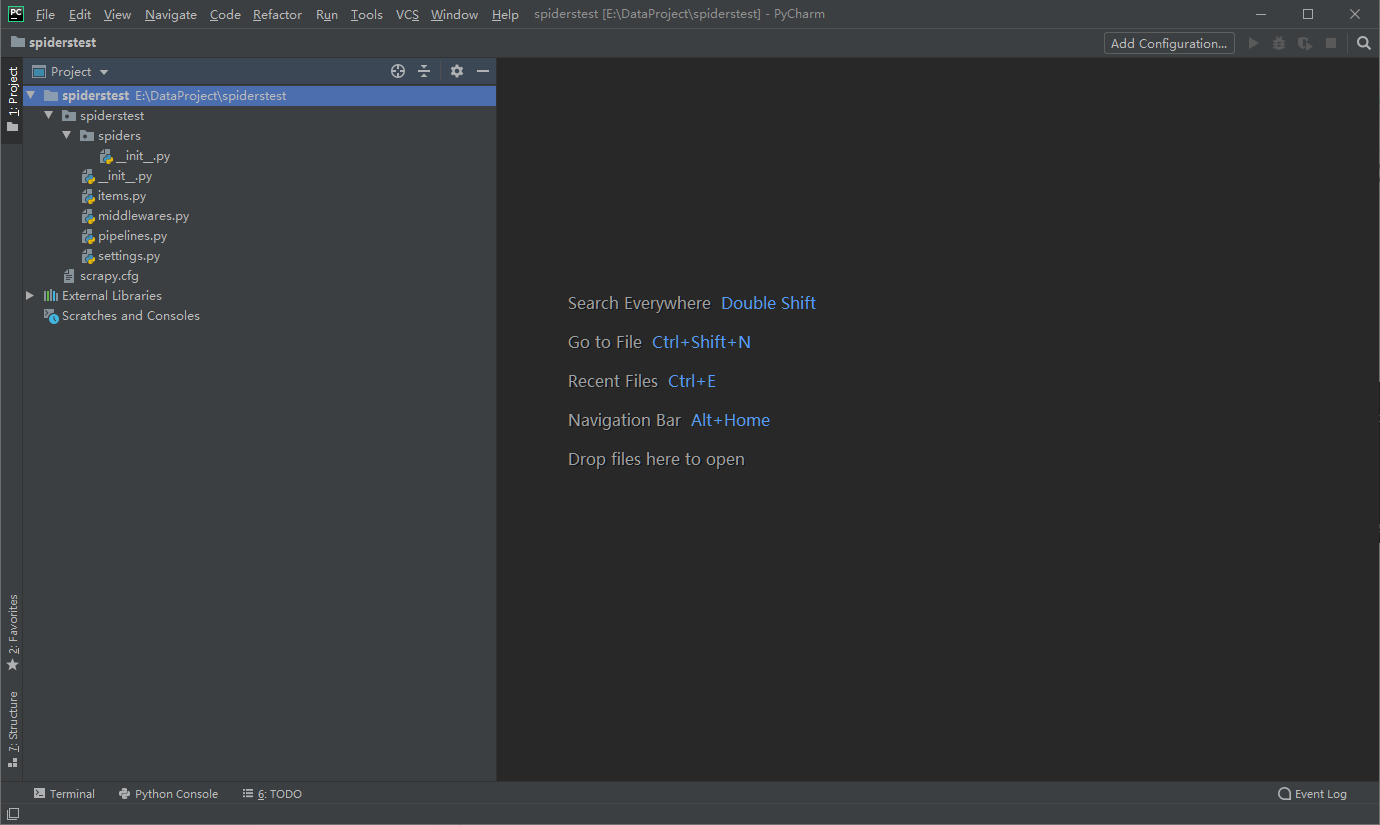Viewport: 1380px width, 825px height.
Task: Click the Debug bug icon in toolbar
Action: [x=1279, y=43]
